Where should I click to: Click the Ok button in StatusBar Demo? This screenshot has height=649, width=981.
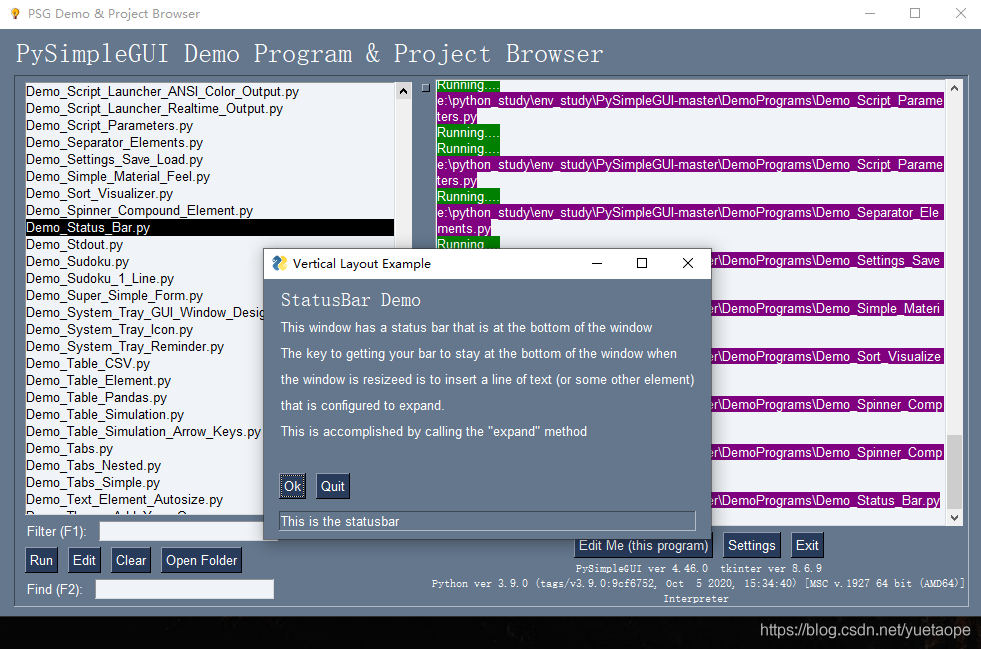pyautogui.click(x=292, y=486)
